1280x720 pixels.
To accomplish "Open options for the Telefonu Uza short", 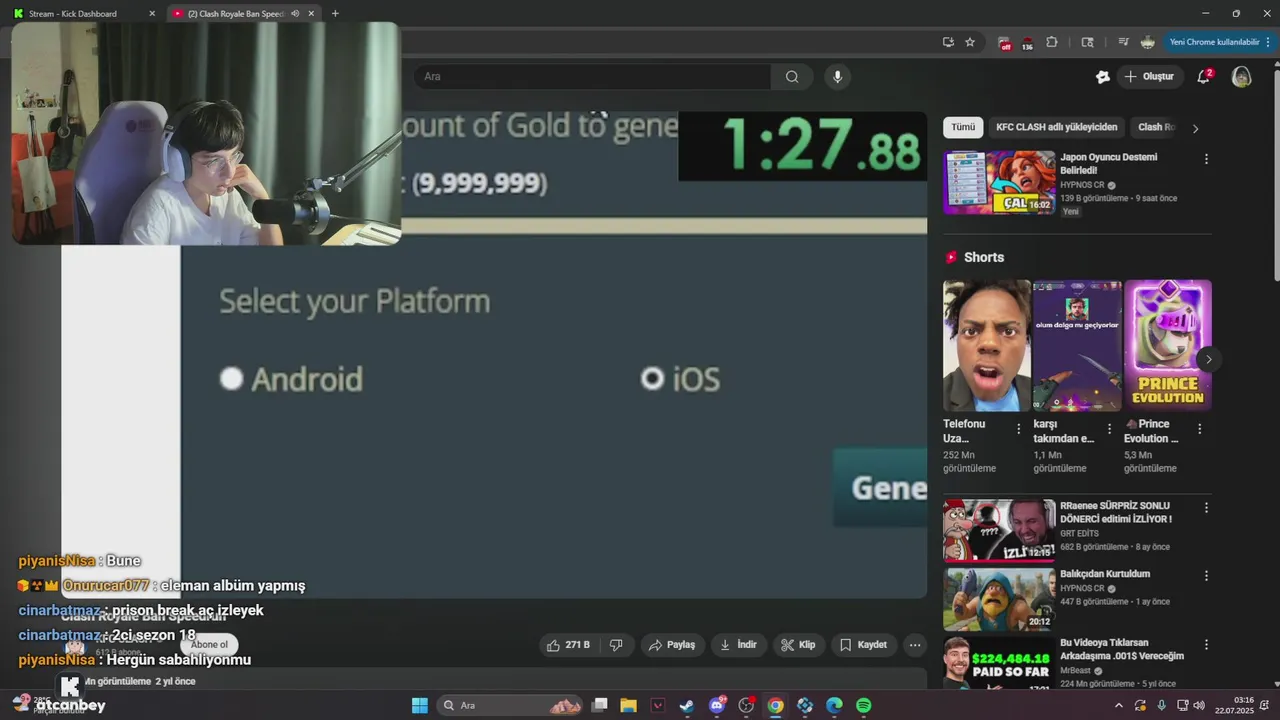I will point(1019,429).
